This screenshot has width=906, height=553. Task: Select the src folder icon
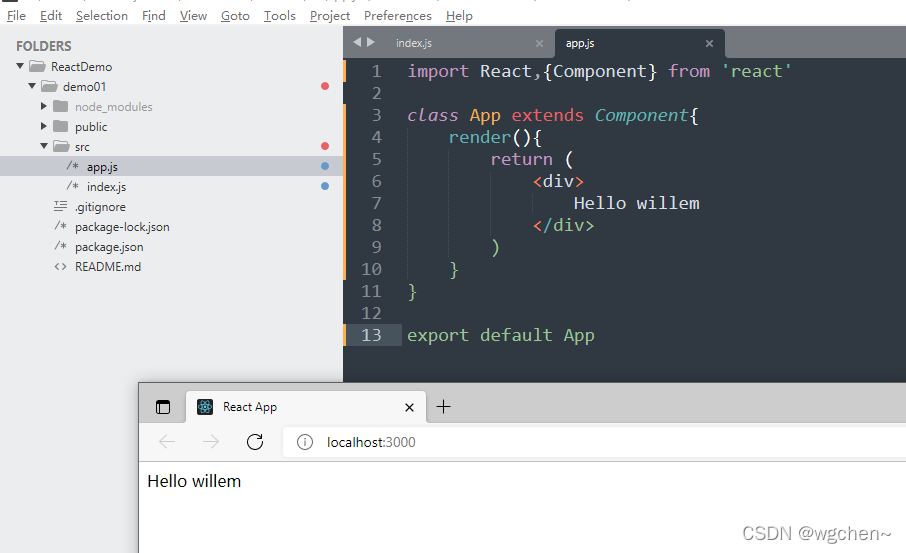point(61,146)
